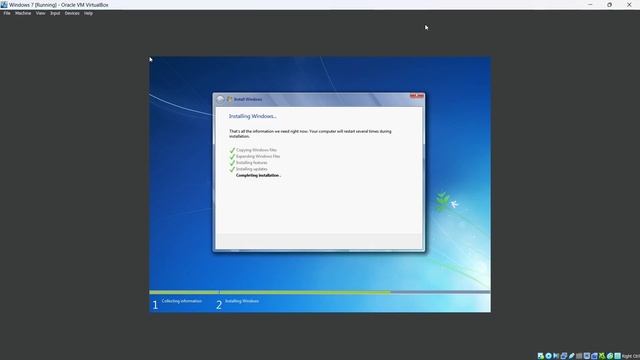Open the Input menu
640x360 pixels.
coord(55,13)
